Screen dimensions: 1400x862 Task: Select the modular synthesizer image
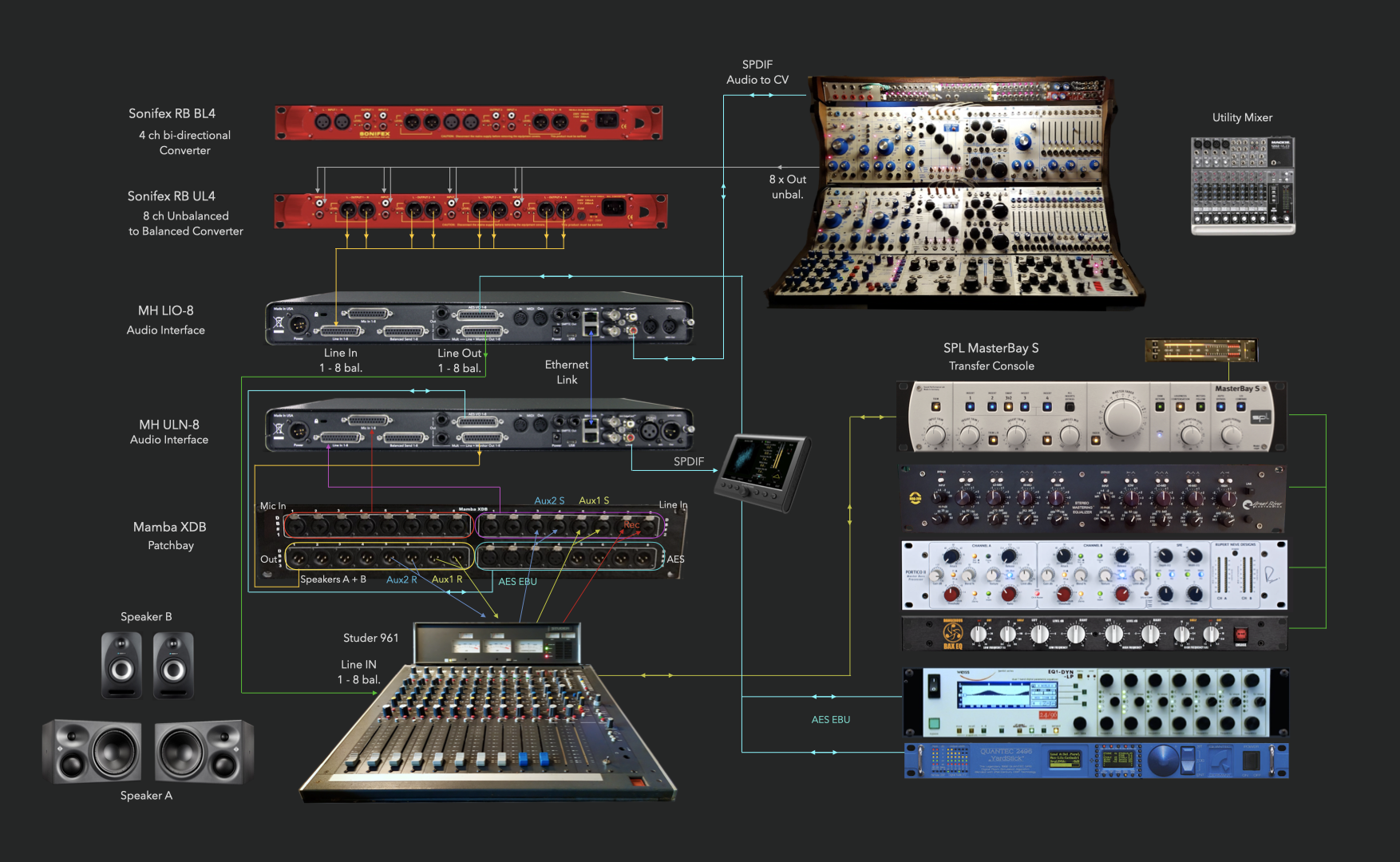coord(958,192)
